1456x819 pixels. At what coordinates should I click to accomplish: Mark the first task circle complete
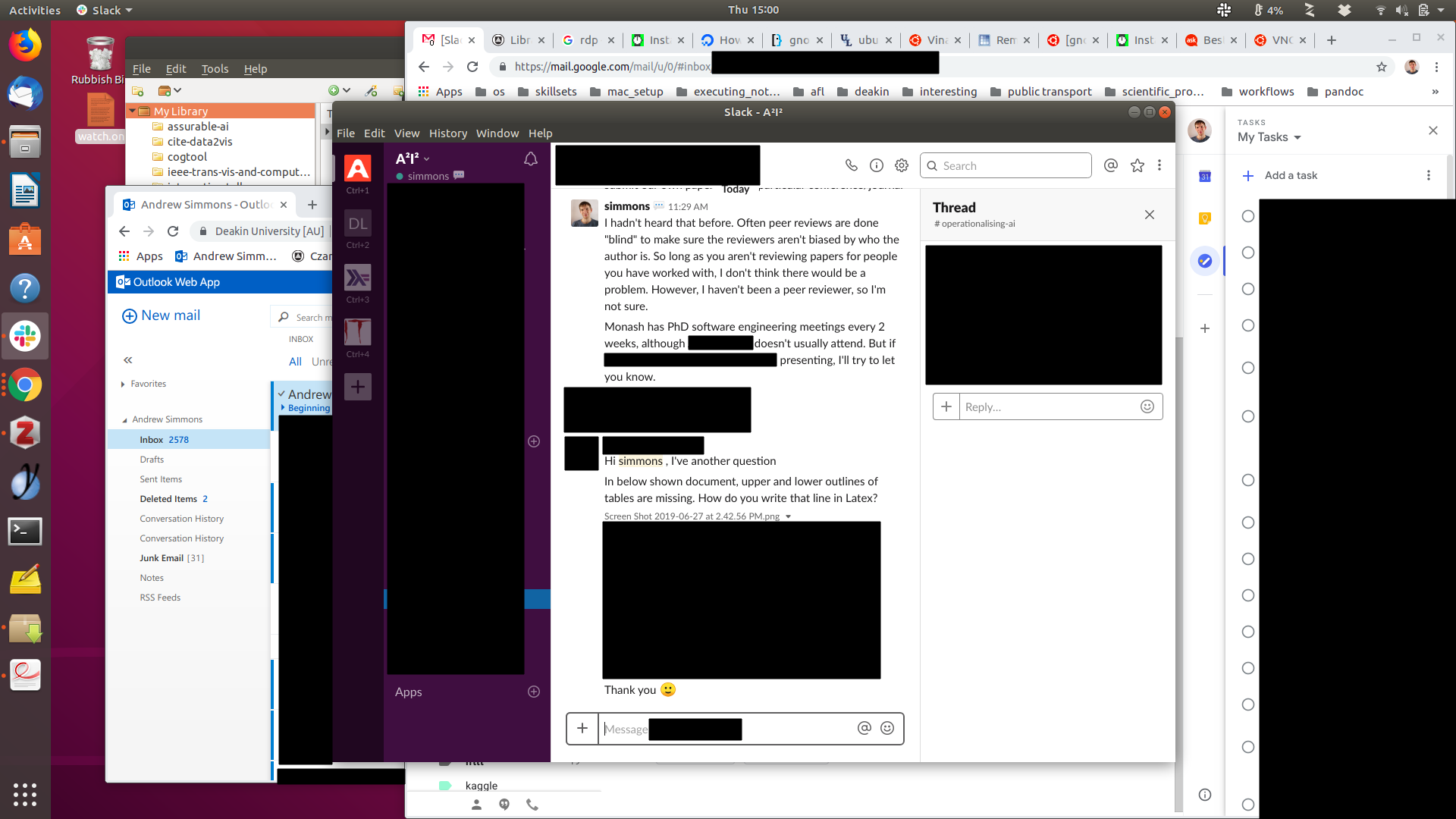tap(1247, 216)
